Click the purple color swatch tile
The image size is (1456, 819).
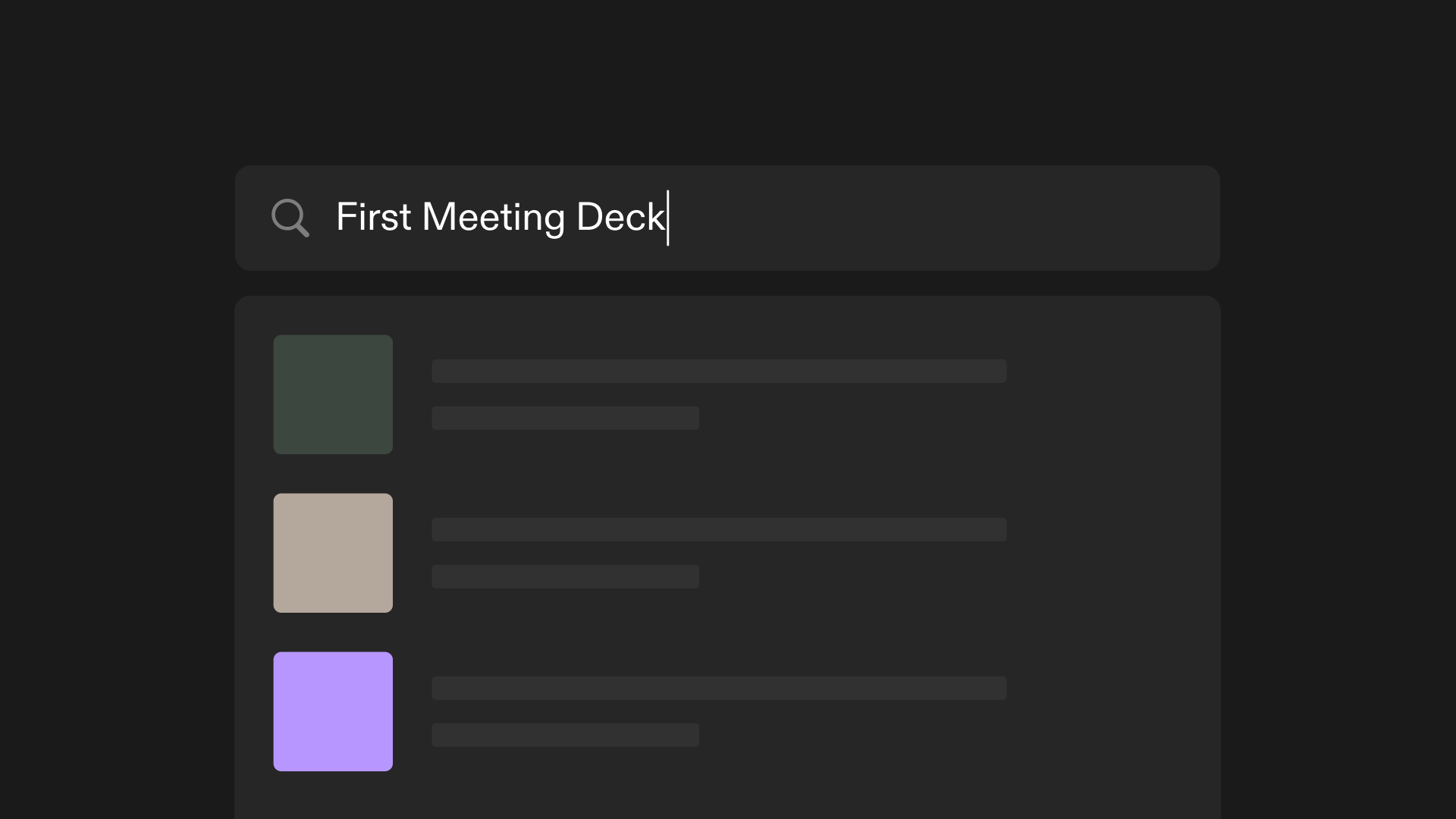tap(333, 711)
